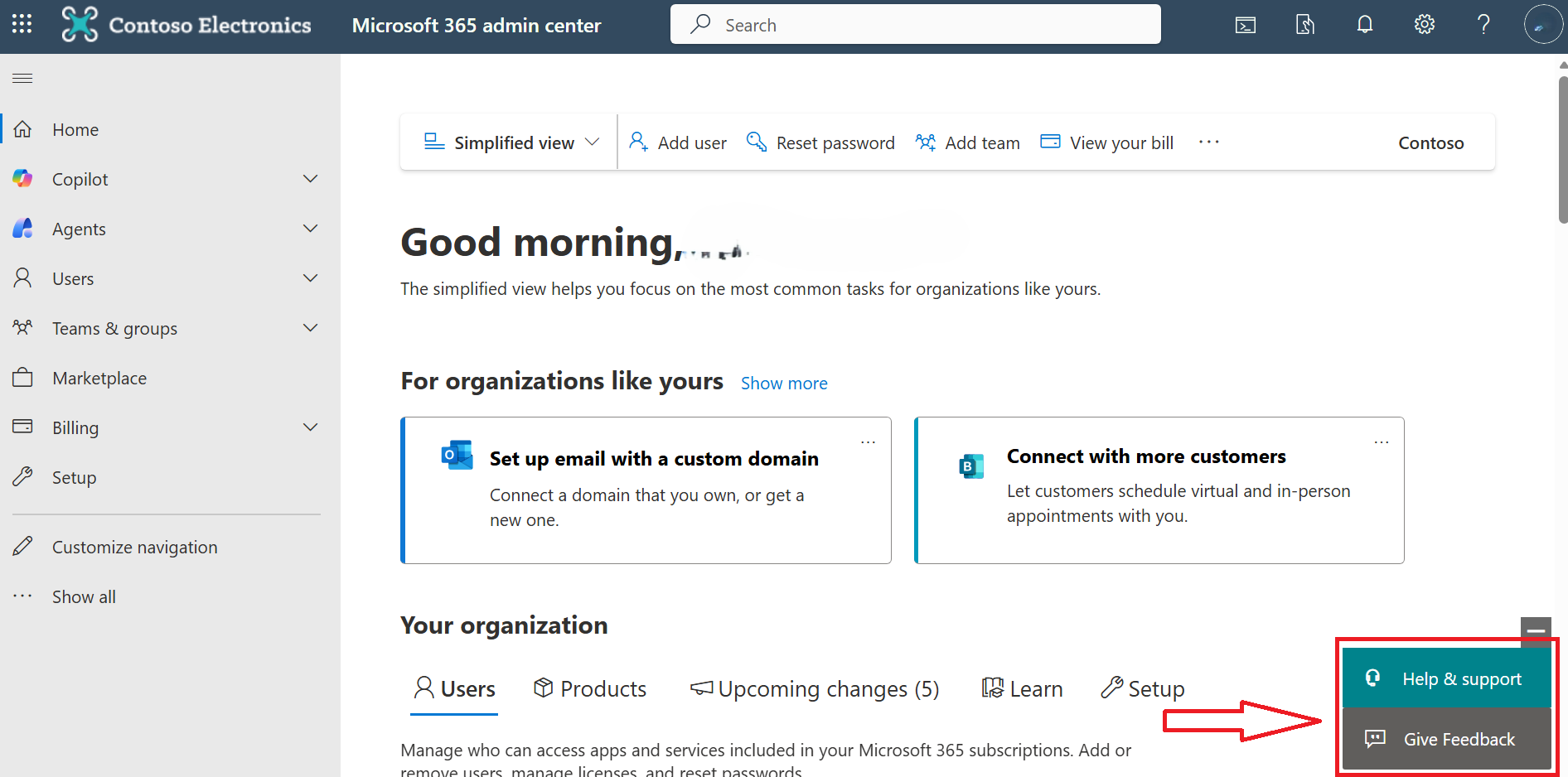This screenshot has height=777, width=1568.
Task: Click the Add team people icon
Action: [926, 142]
